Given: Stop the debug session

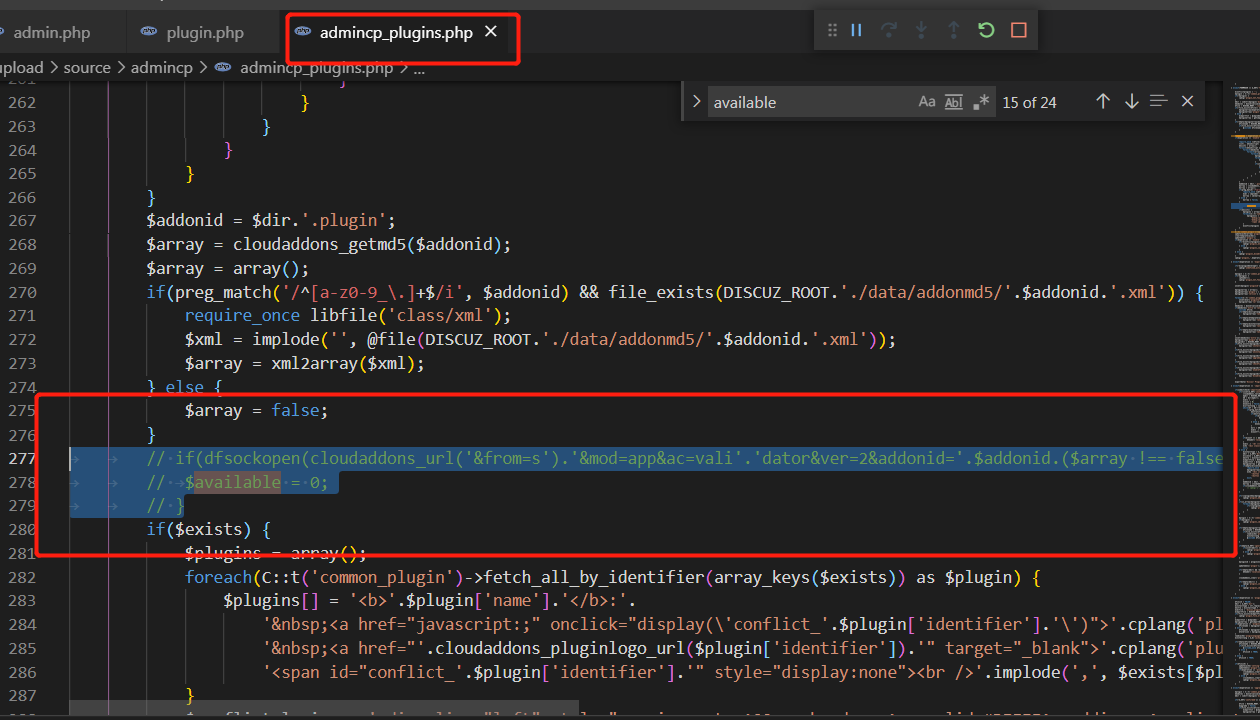Looking at the screenshot, I should (x=1019, y=30).
